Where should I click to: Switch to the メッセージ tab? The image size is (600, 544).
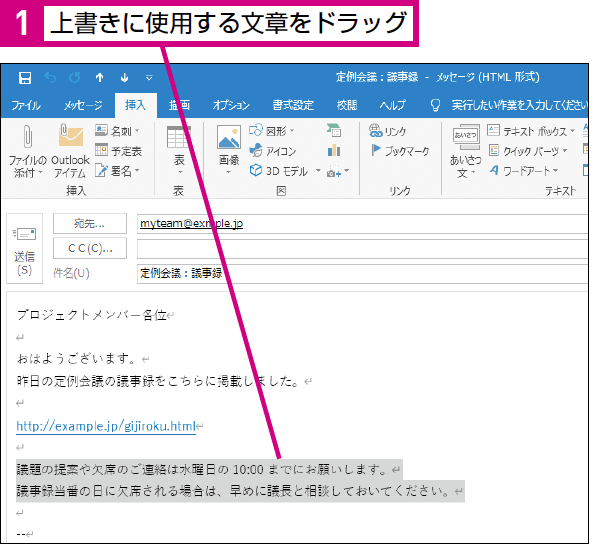click(x=83, y=105)
